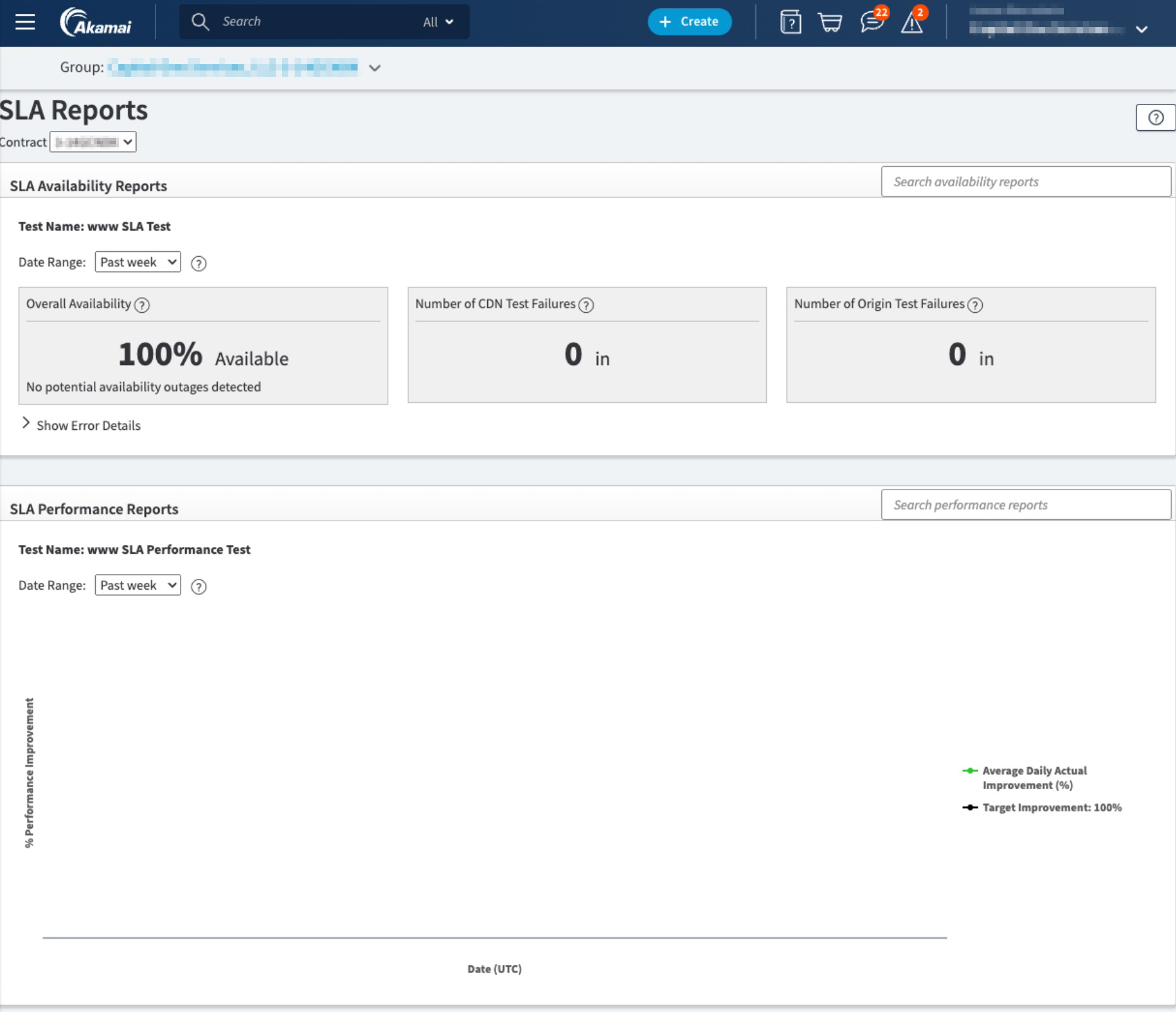1176x1012 pixels.
Task: Click help icon beside Overall Availability
Action: pyautogui.click(x=142, y=305)
